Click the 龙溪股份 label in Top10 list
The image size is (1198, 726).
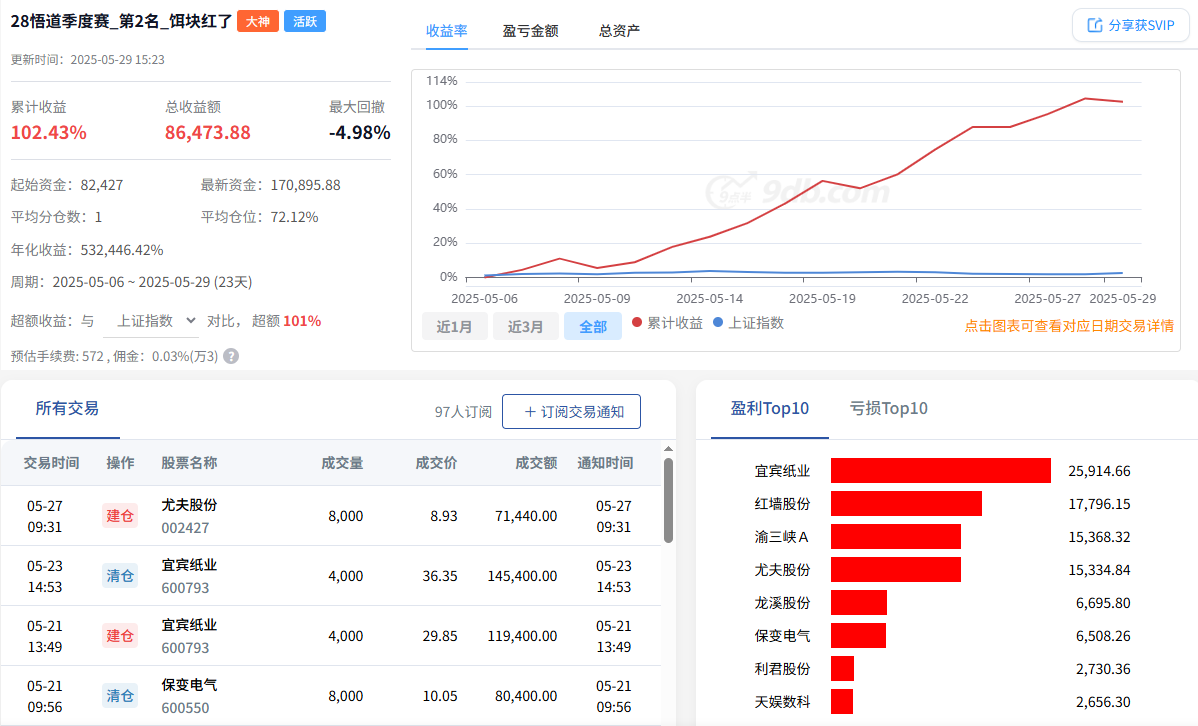(x=782, y=602)
